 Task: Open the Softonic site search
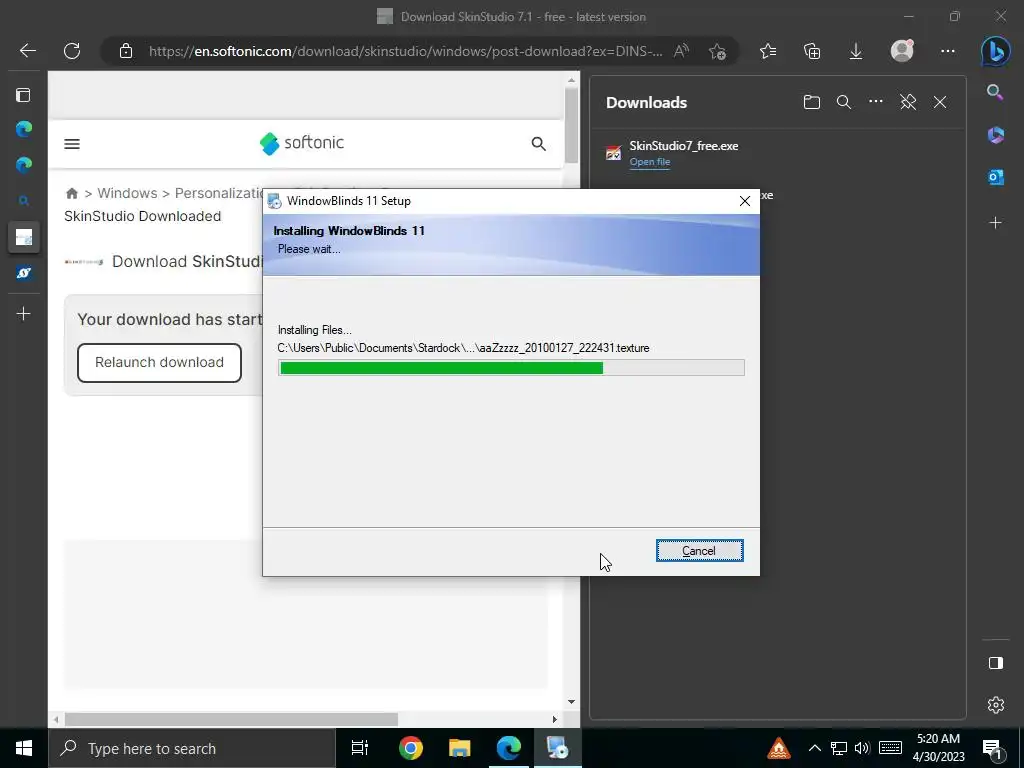pos(538,144)
